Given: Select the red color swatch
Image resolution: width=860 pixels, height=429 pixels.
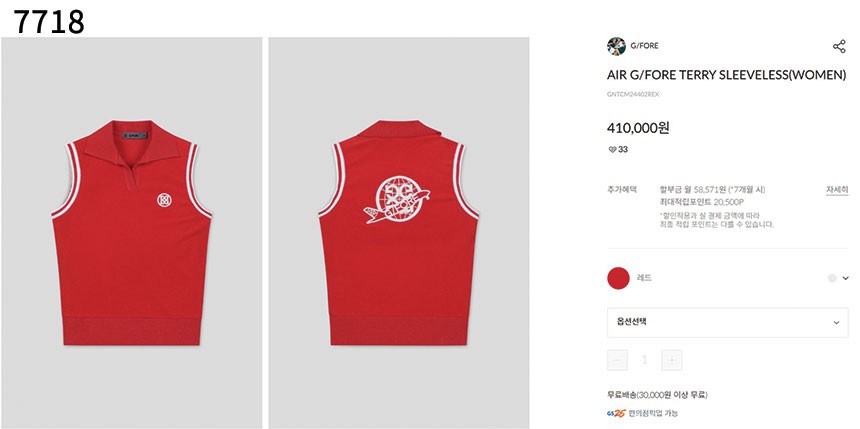Looking at the screenshot, I should pos(618,278).
